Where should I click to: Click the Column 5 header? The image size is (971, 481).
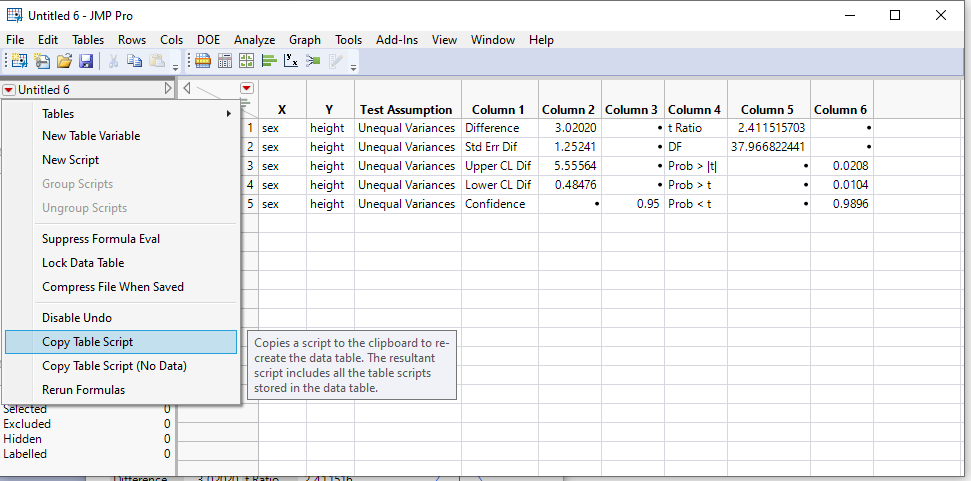click(767, 109)
